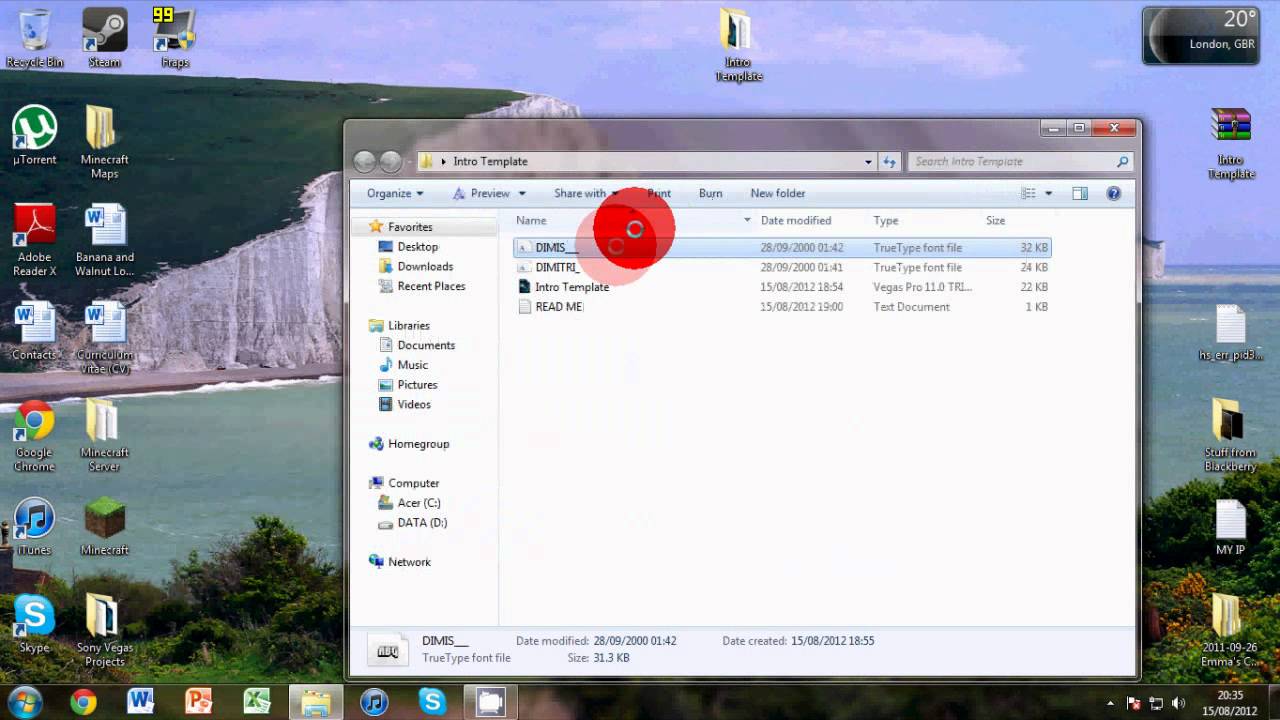The width and height of the screenshot is (1280, 720).
Task: Open Network in the navigation pane
Action: [409, 562]
